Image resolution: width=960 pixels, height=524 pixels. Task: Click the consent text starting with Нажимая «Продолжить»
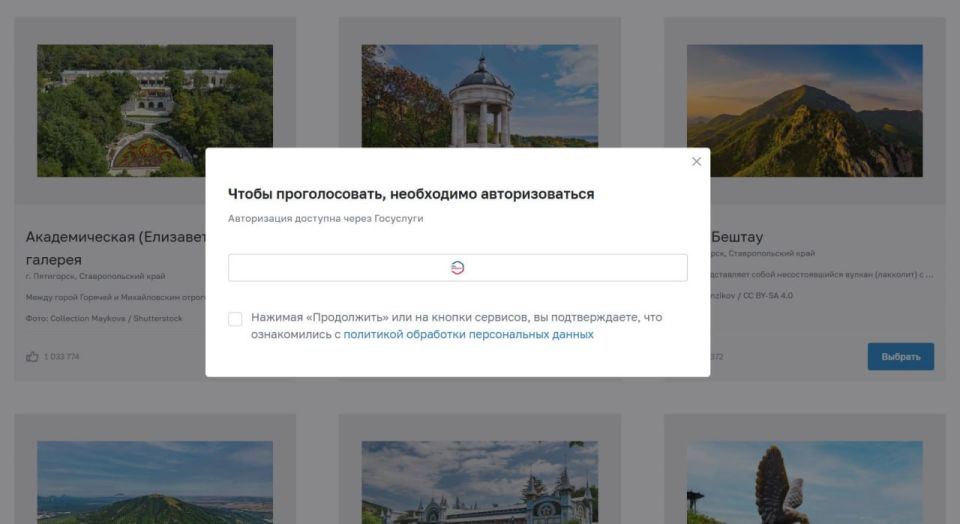(x=456, y=318)
